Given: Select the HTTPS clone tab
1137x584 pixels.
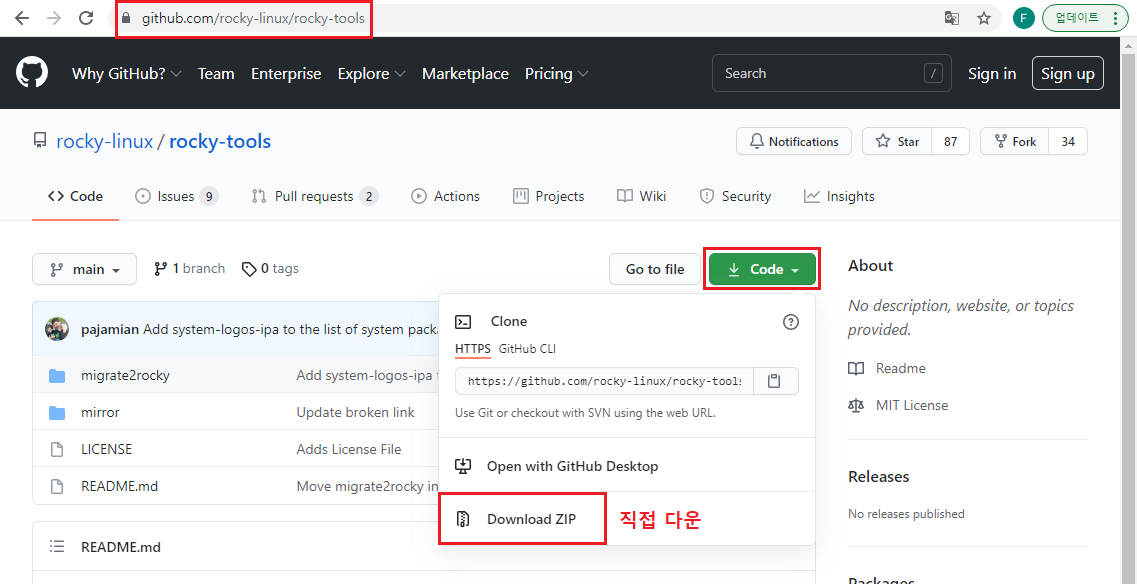Looking at the screenshot, I should (x=473, y=349).
